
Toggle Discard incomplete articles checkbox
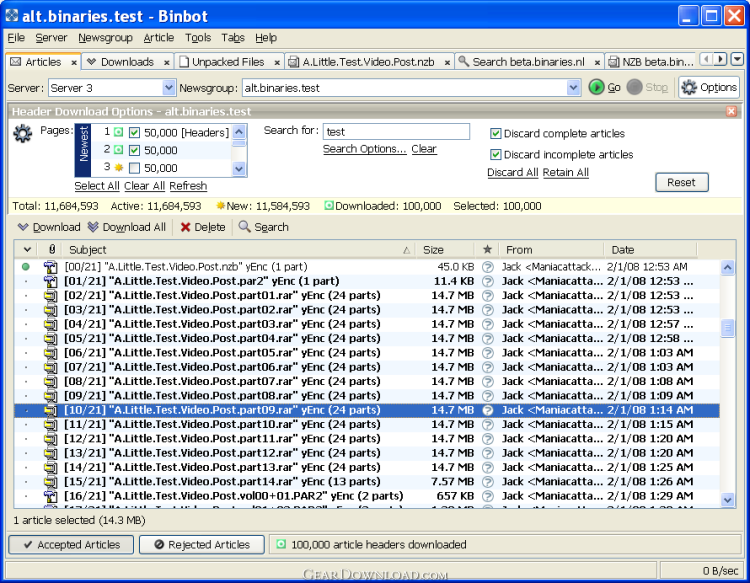[496, 154]
